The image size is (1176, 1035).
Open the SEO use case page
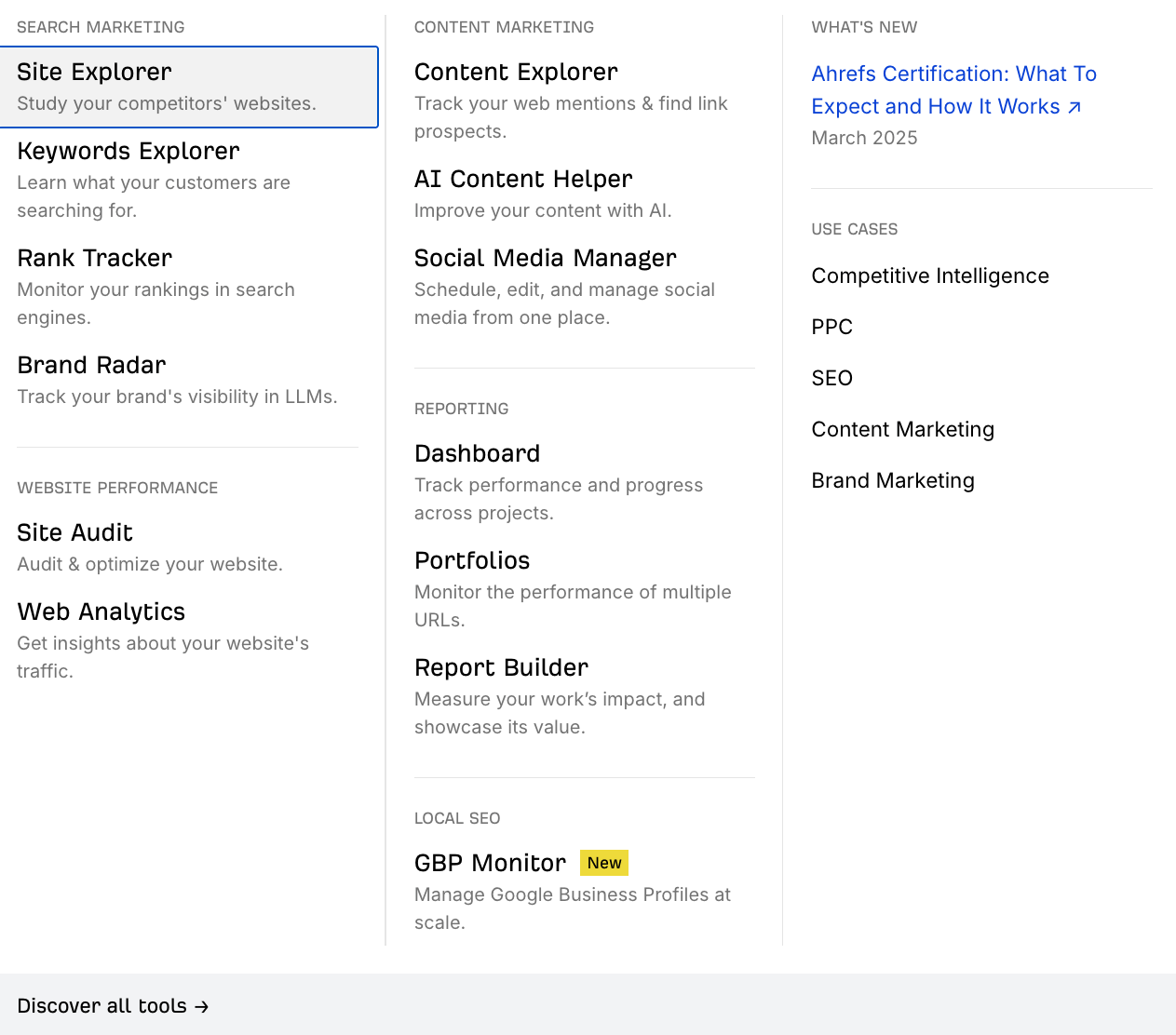831,378
